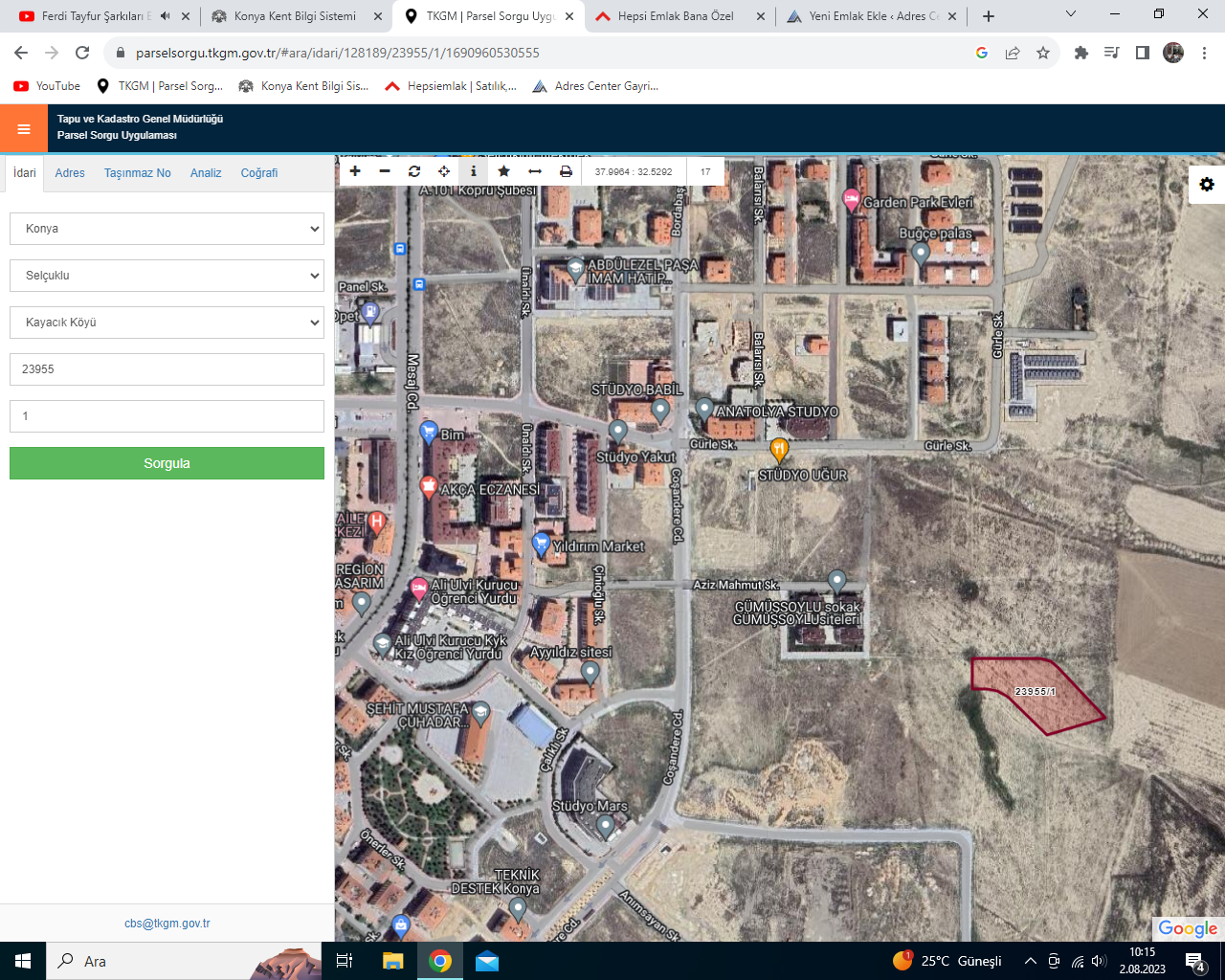
Task: Open the volume control in system tray
Action: [x=1099, y=961]
